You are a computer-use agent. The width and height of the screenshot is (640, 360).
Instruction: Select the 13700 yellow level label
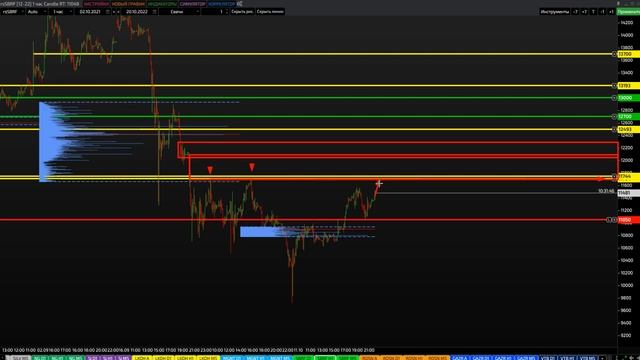tap(629, 54)
